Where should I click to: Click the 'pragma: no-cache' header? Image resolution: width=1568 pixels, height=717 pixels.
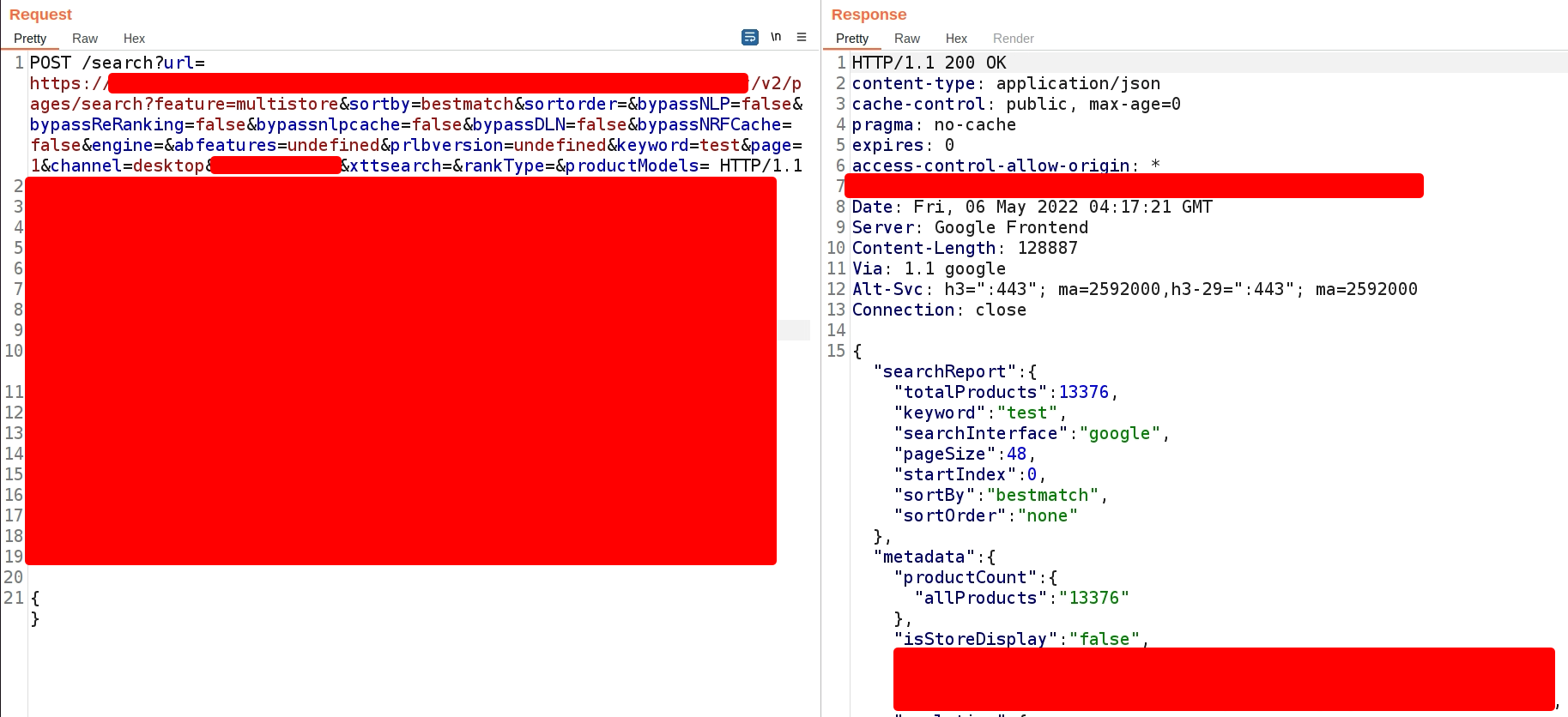click(x=935, y=124)
